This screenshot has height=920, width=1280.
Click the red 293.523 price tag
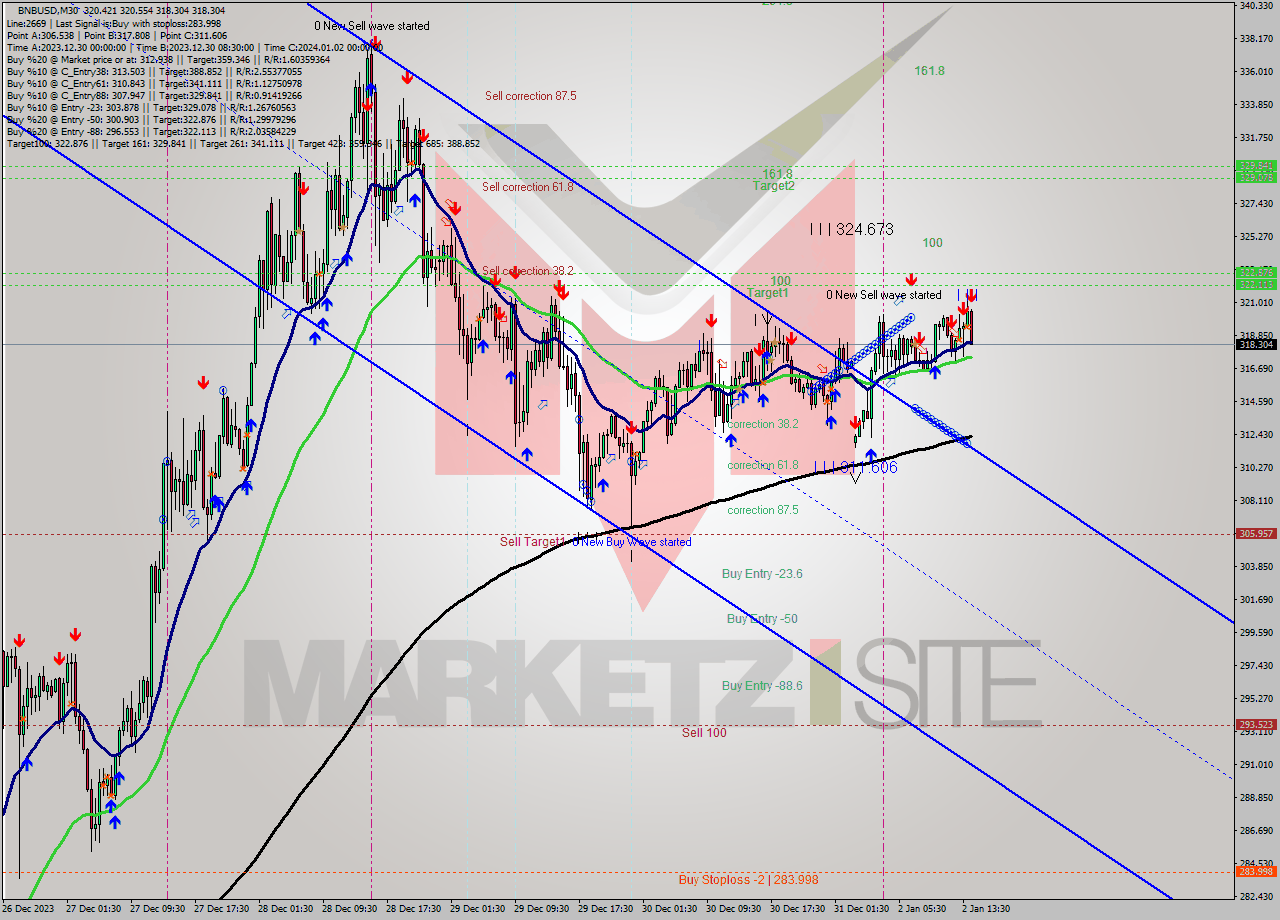pyautogui.click(x=1256, y=724)
